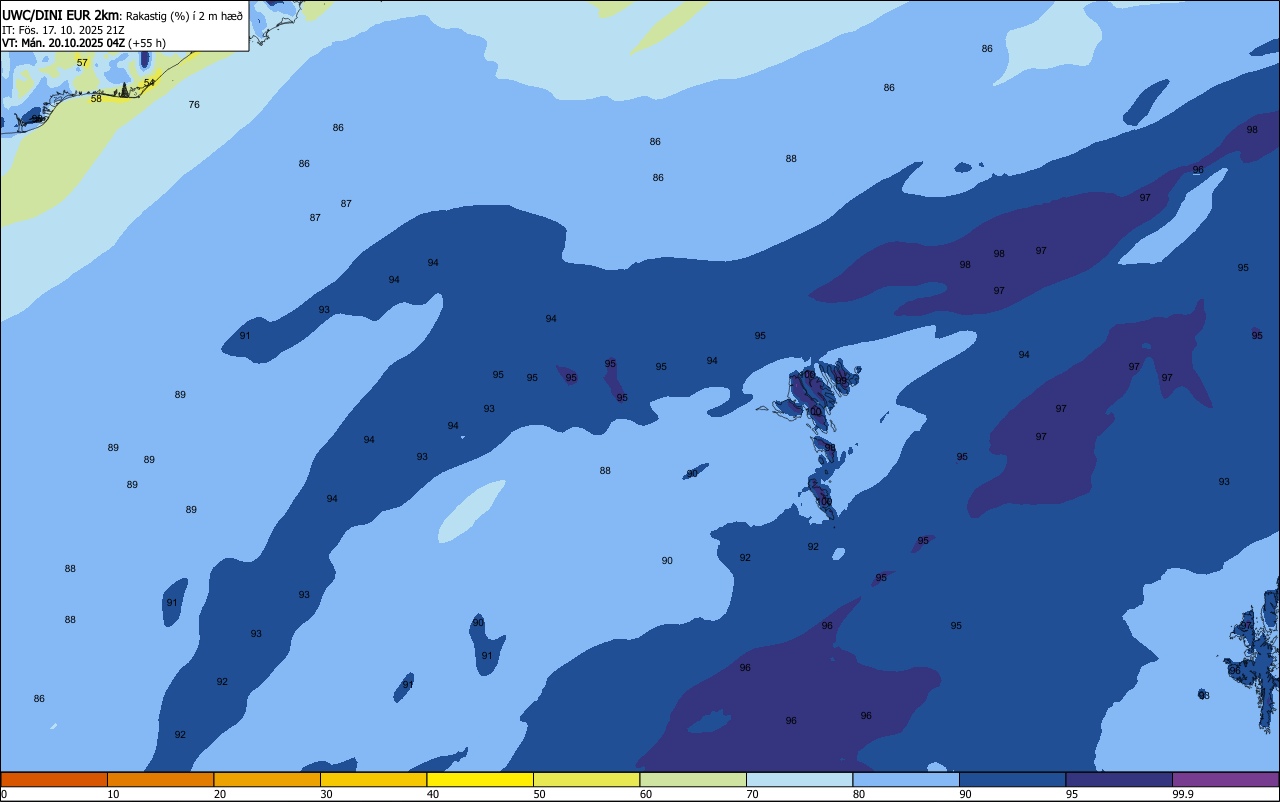Click the orange 10–20 legend swatch
The image size is (1280, 802).
tap(160, 779)
